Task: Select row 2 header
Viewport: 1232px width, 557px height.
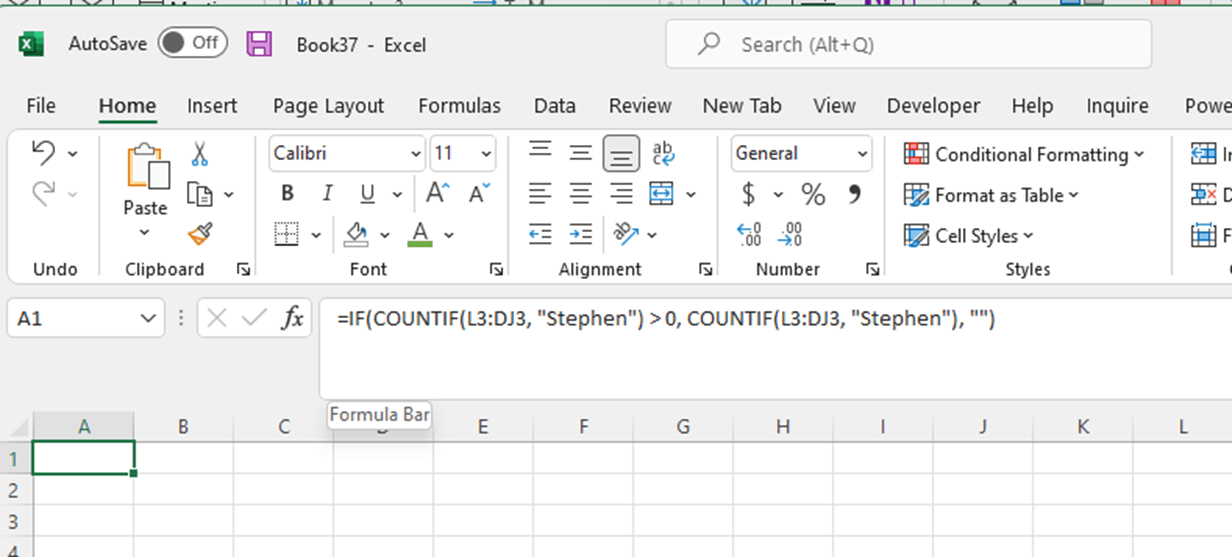Action: coord(14,490)
